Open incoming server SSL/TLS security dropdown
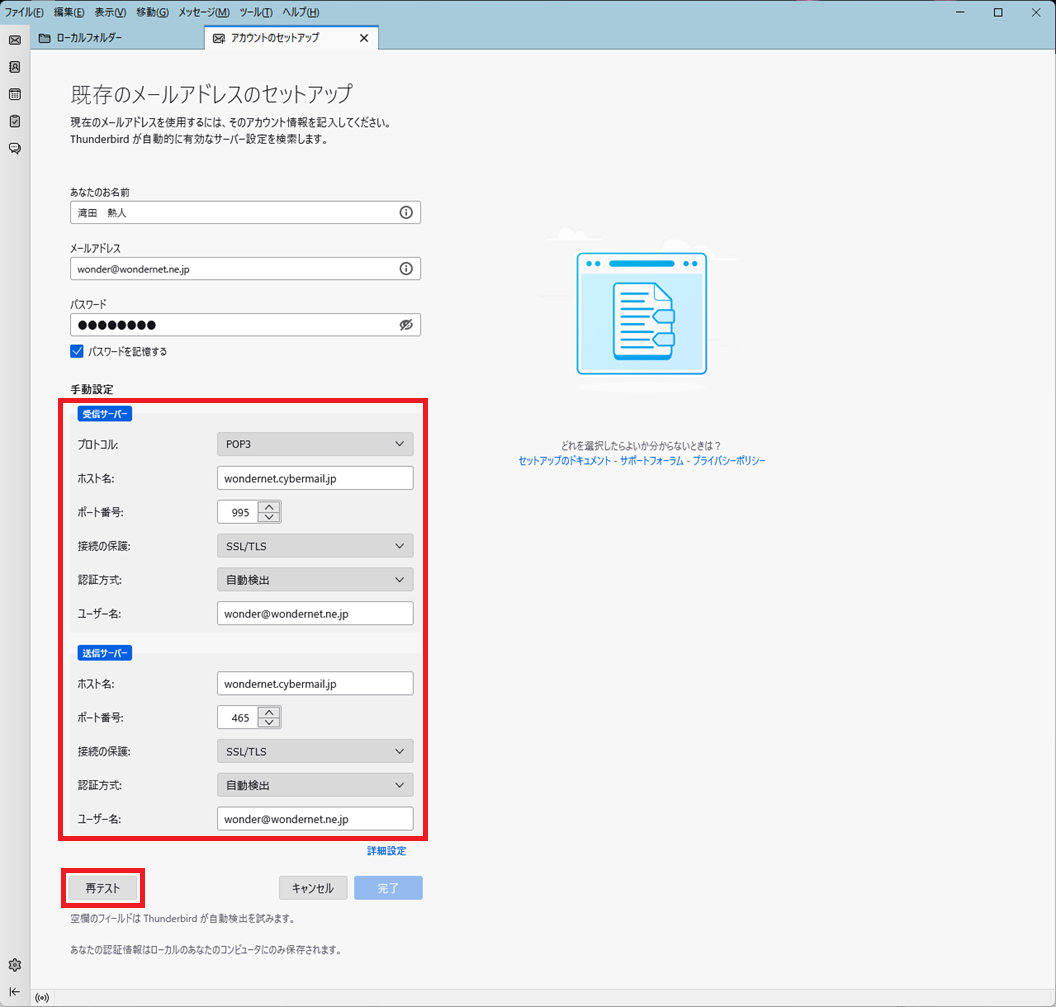The height and width of the screenshot is (1007, 1056). tap(315, 546)
